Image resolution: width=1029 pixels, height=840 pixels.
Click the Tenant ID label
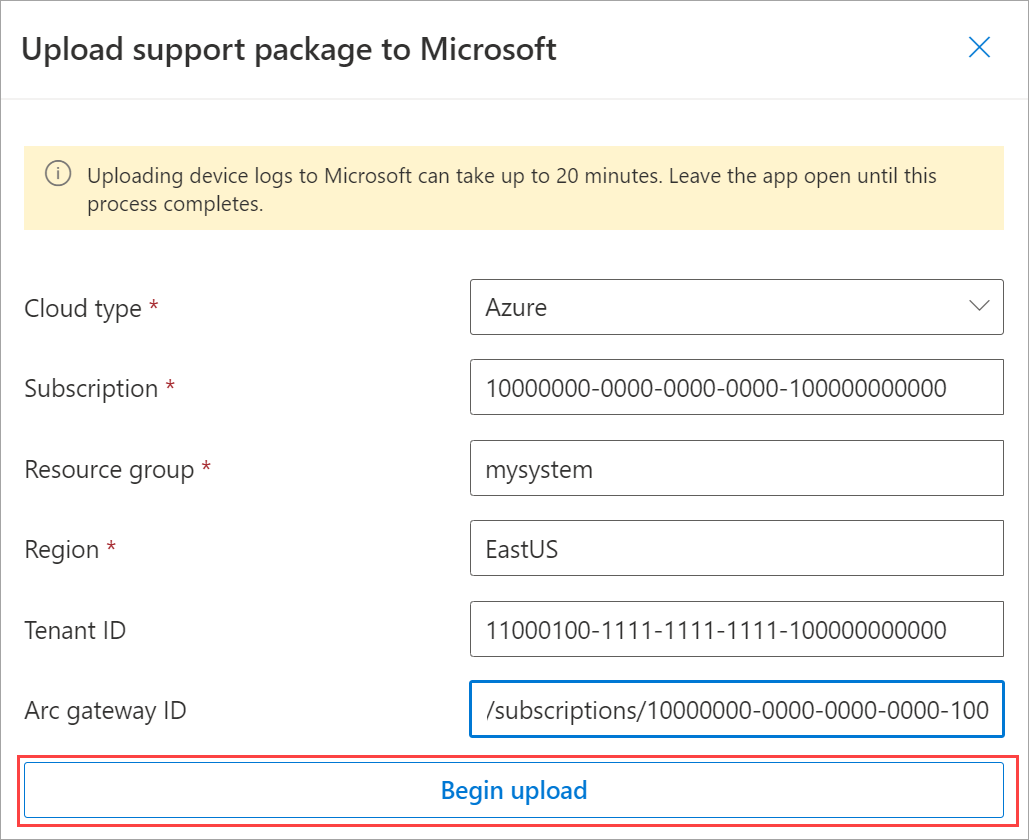(x=75, y=630)
